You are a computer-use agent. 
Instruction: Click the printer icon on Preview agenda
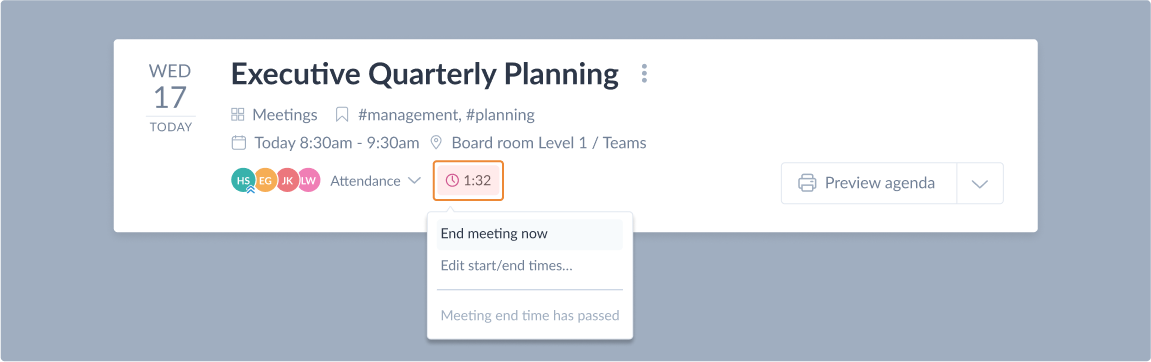[807, 183]
